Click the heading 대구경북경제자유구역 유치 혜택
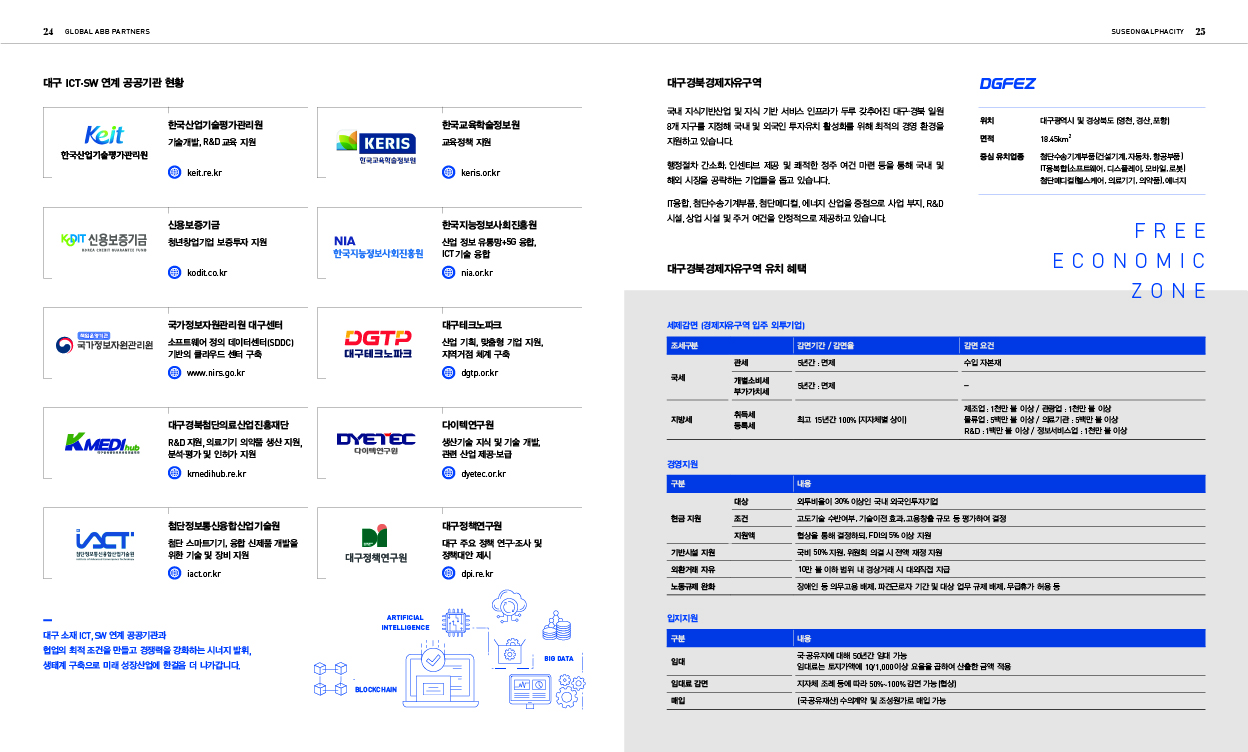The image size is (1248, 752). click(736, 269)
